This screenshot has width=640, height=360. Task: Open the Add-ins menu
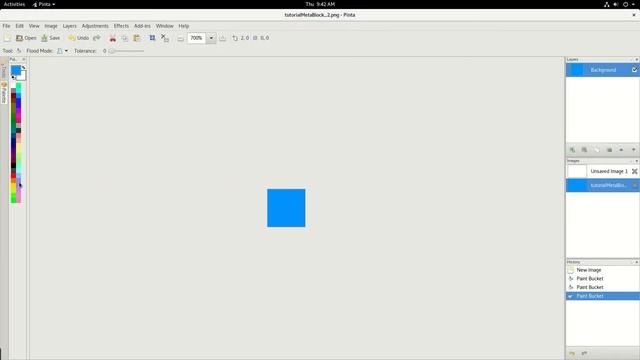(142, 26)
